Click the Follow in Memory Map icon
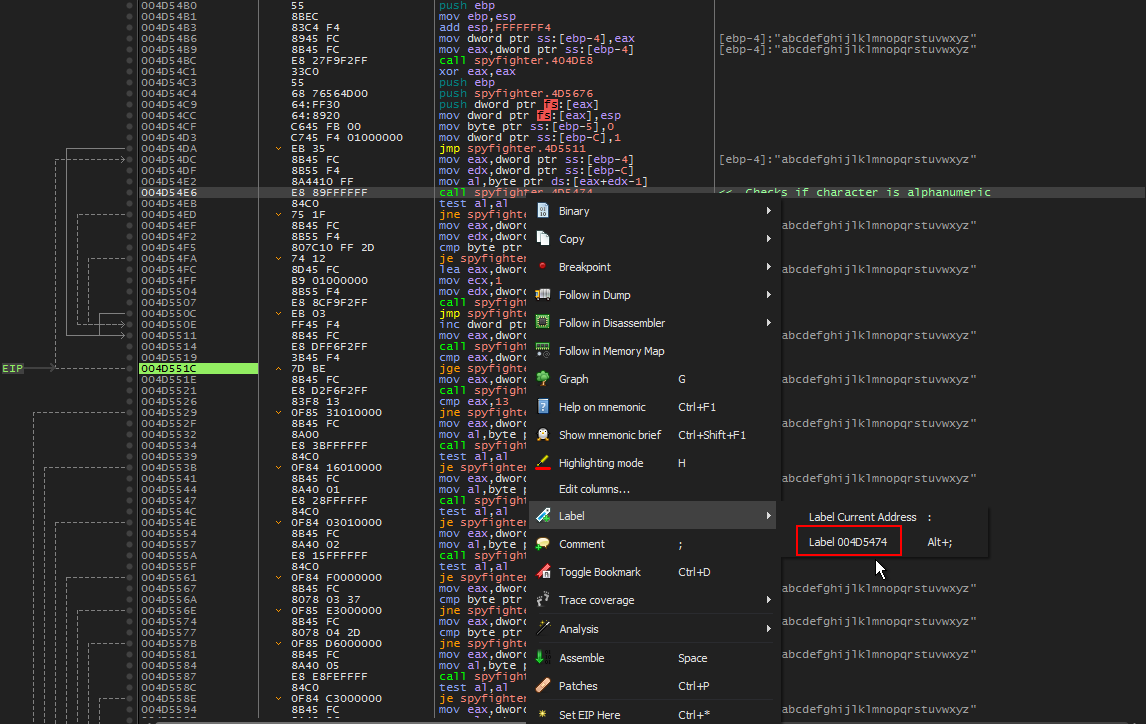This screenshot has height=724, width=1146. point(542,351)
